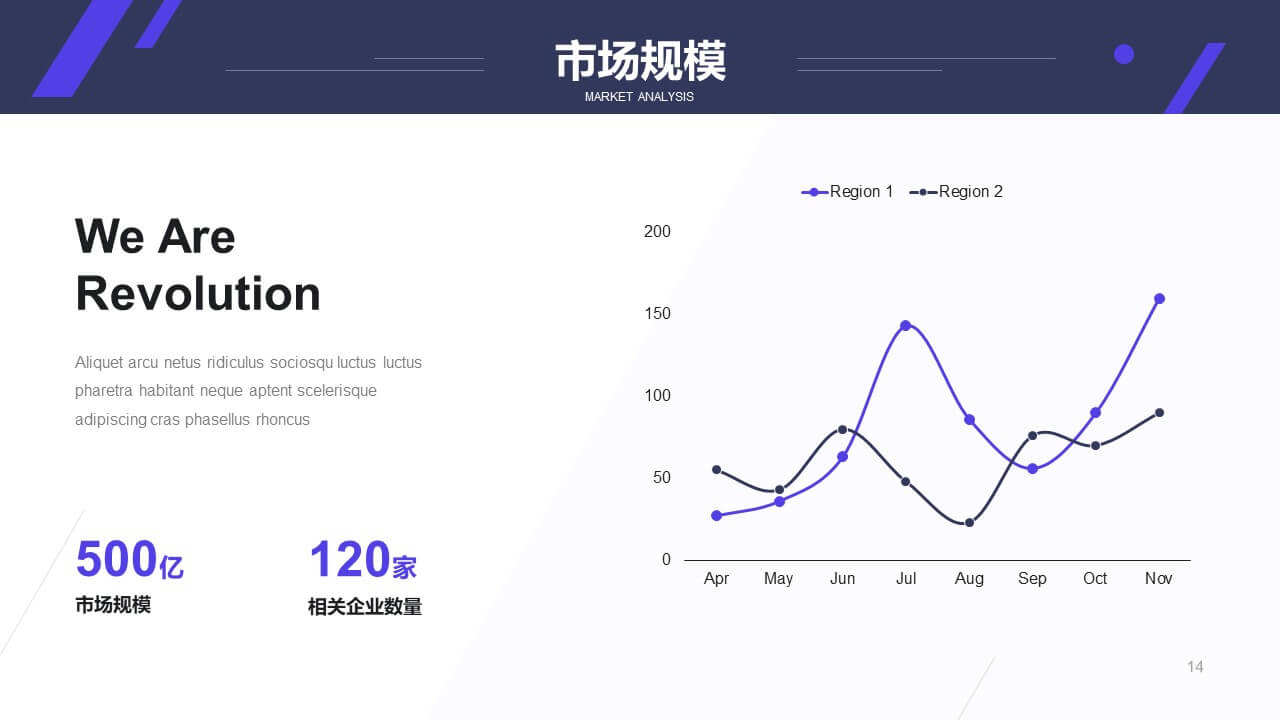Select the Sep axis label
This screenshot has height=720, width=1280.
click(x=1032, y=579)
